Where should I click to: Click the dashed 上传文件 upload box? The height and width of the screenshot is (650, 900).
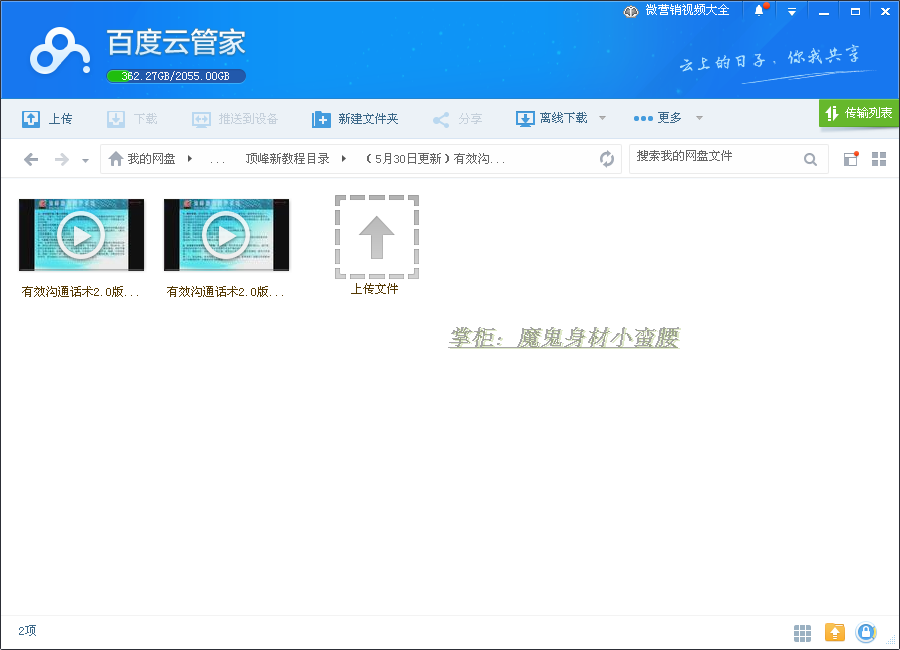pyautogui.click(x=377, y=237)
